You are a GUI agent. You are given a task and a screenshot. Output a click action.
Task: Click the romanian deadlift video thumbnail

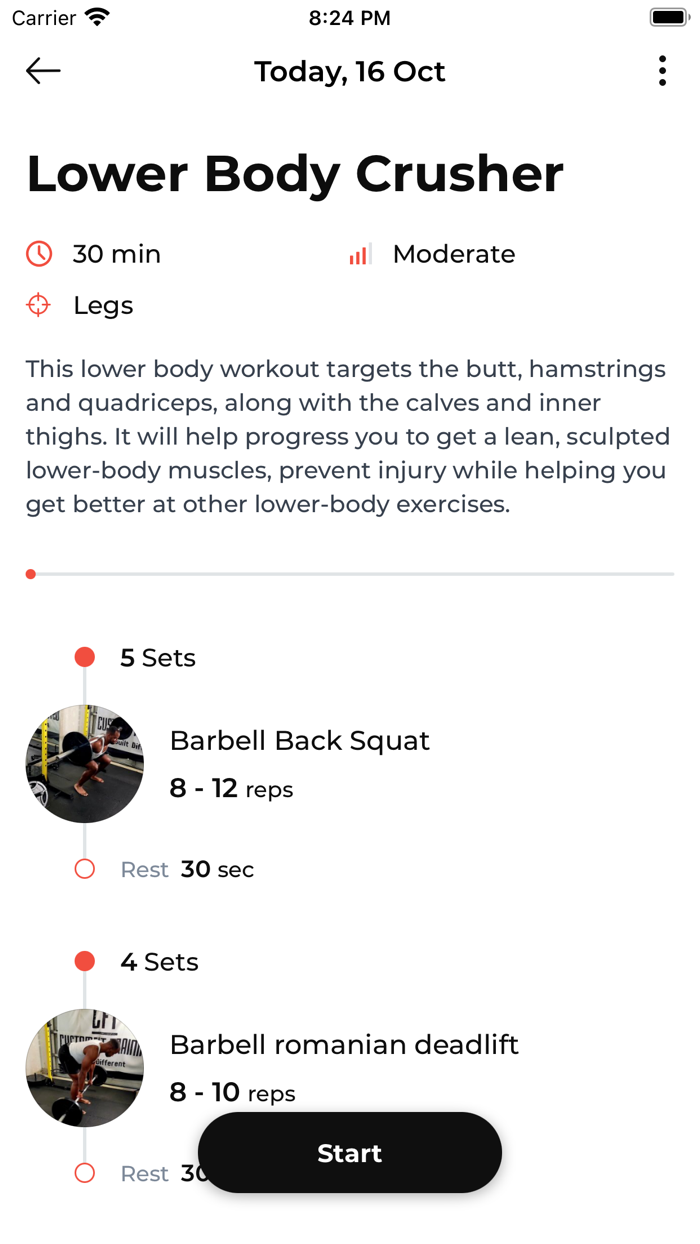point(84,1068)
